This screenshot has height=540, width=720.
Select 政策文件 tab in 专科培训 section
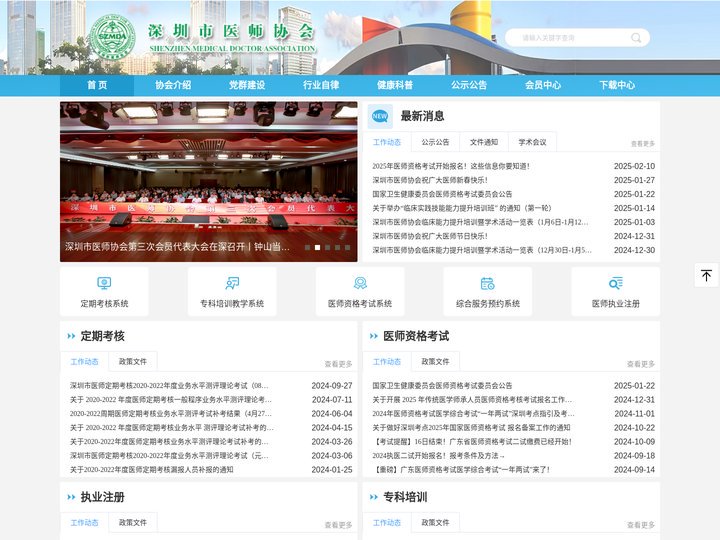435,523
